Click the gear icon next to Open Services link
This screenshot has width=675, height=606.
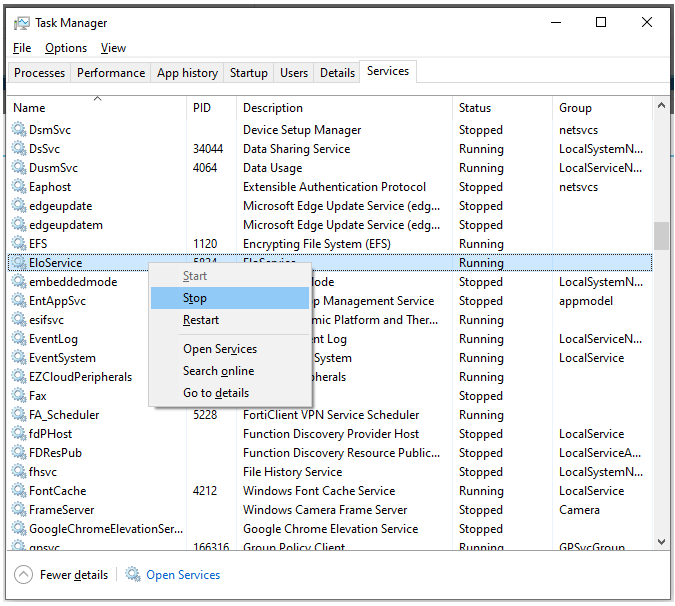tap(133, 575)
